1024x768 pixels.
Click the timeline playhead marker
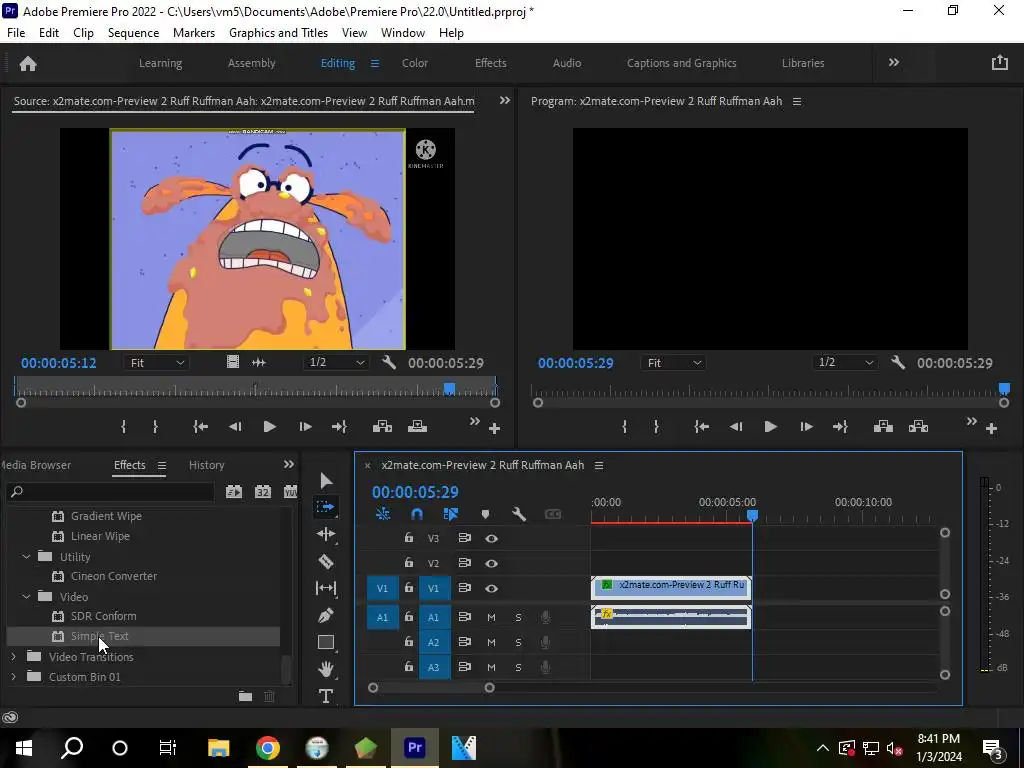(752, 516)
